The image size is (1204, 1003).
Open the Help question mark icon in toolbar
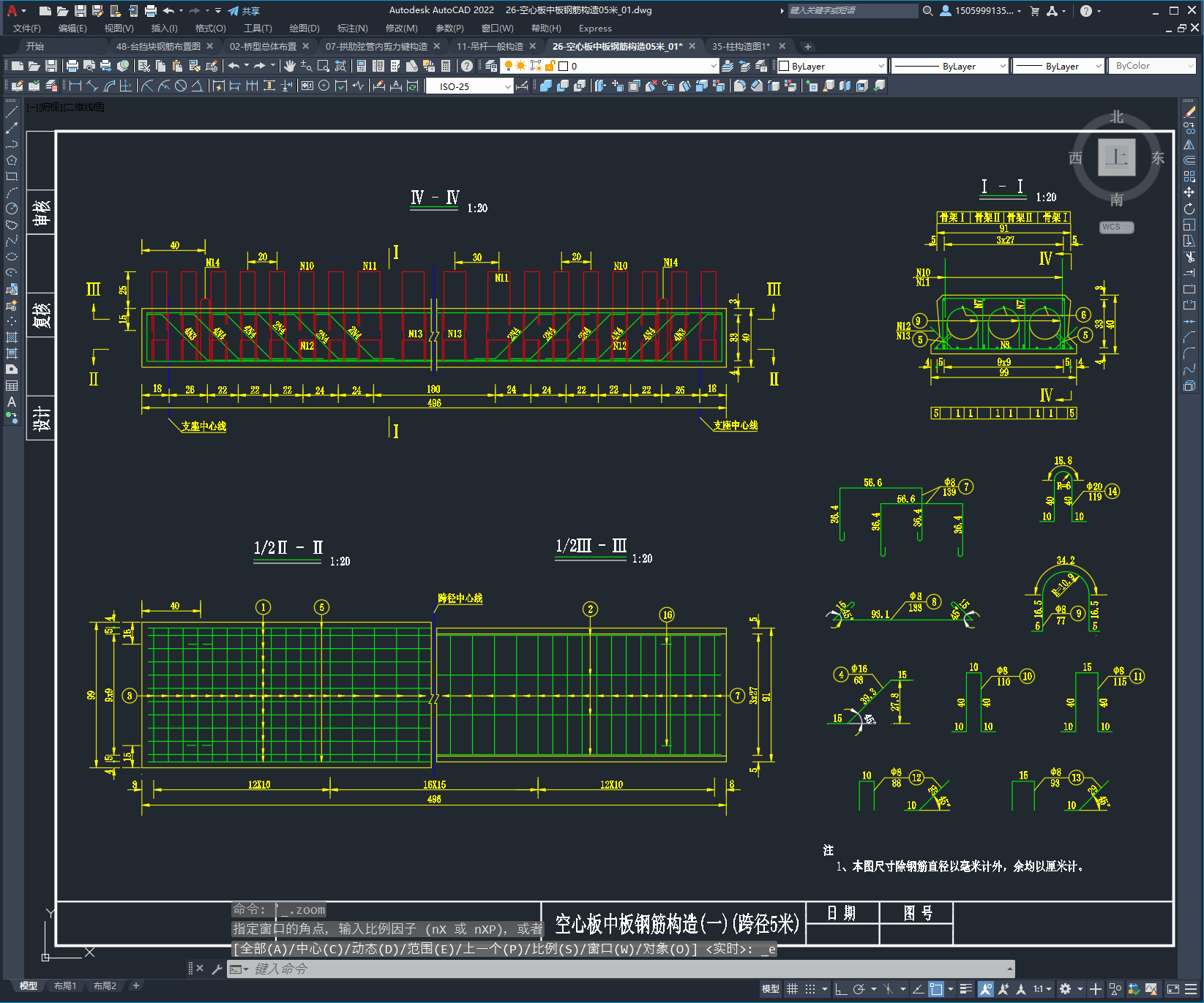click(x=467, y=66)
